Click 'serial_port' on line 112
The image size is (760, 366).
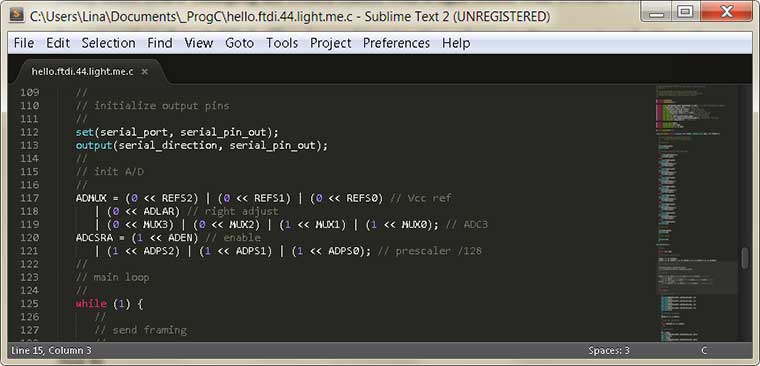point(134,132)
